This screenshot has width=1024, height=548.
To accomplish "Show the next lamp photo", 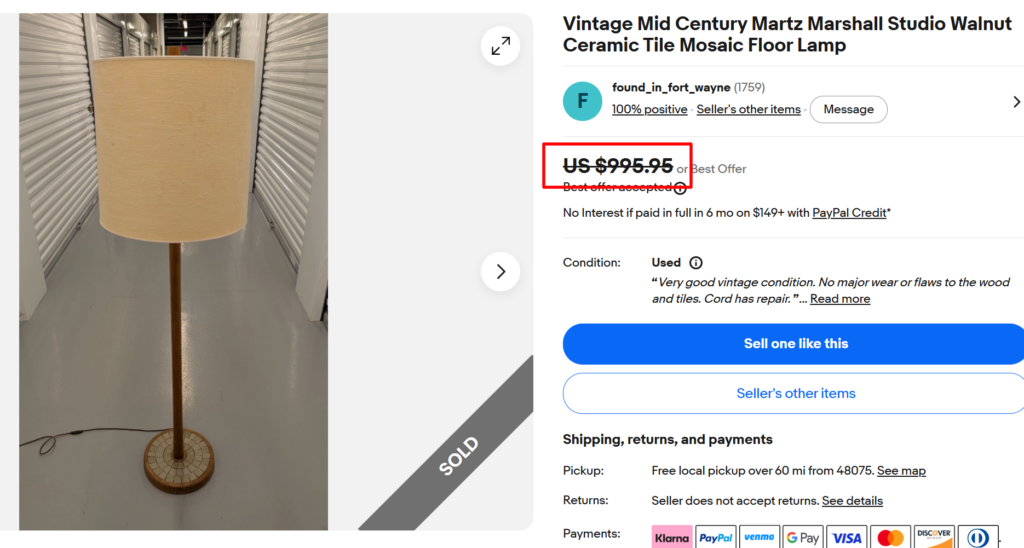I will pos(500,272).
